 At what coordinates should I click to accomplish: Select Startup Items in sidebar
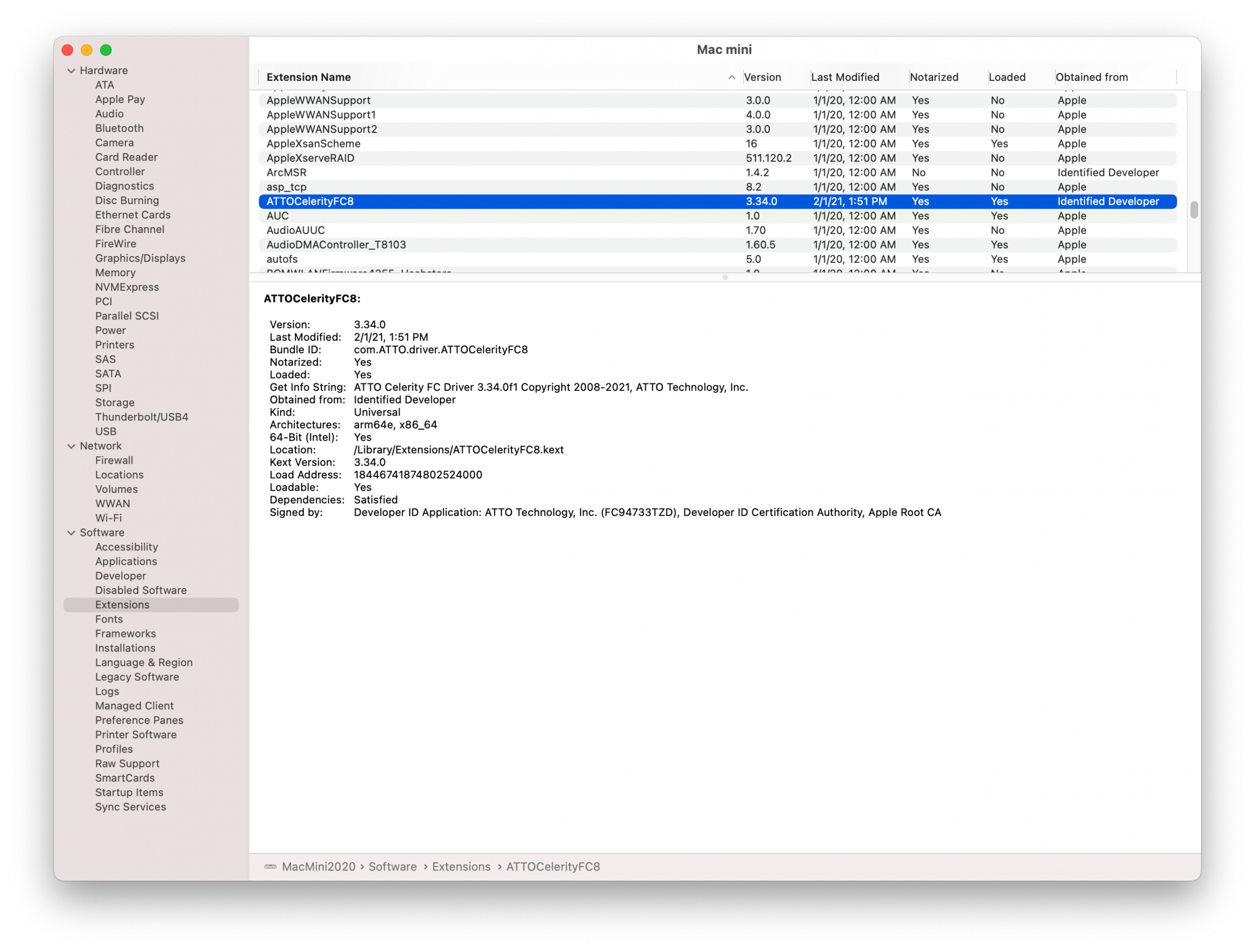pos(129,793)
